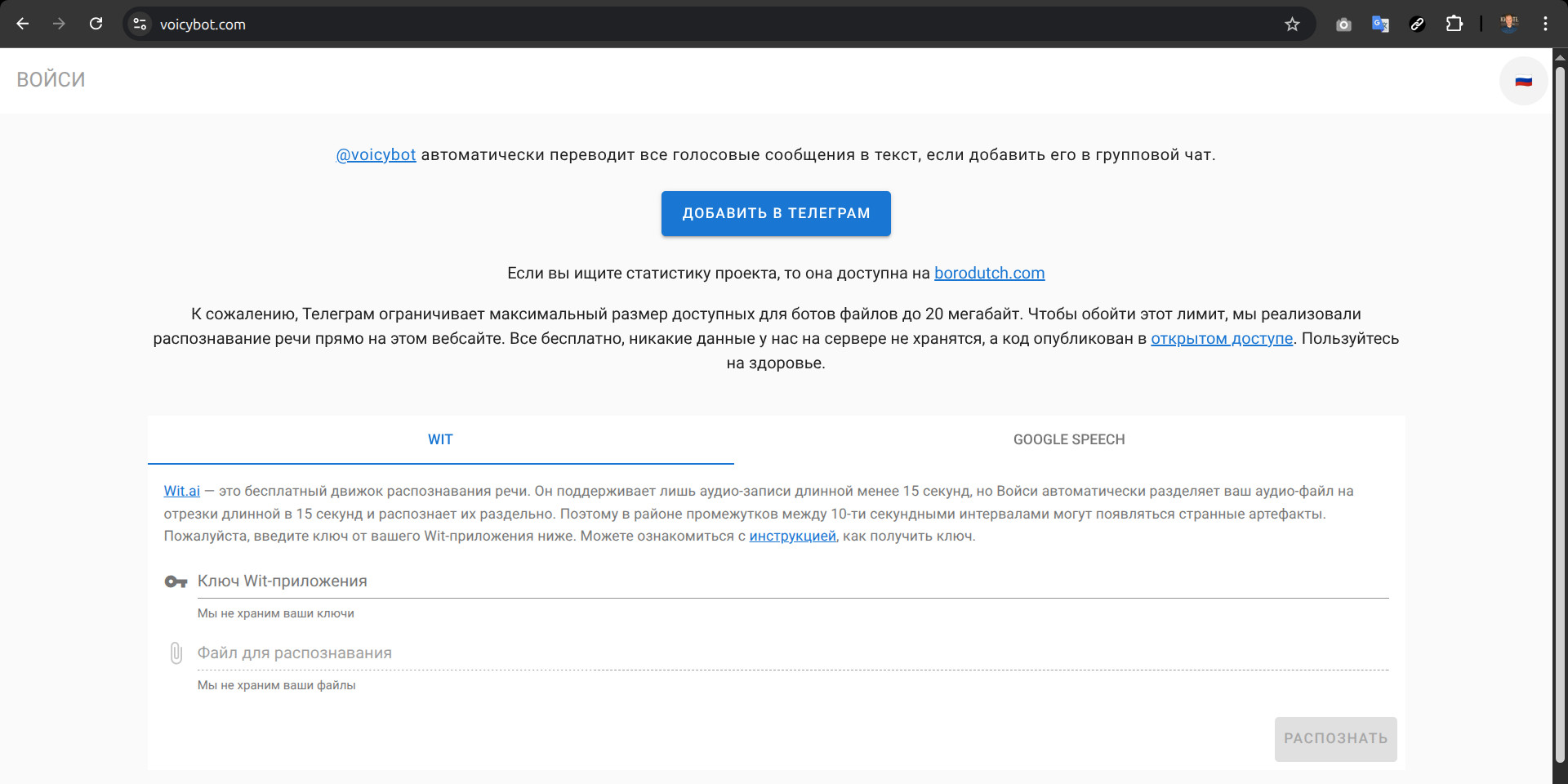Open the @voicybot link
Viewport: 1568px width, 784px height.
point(376,155)
